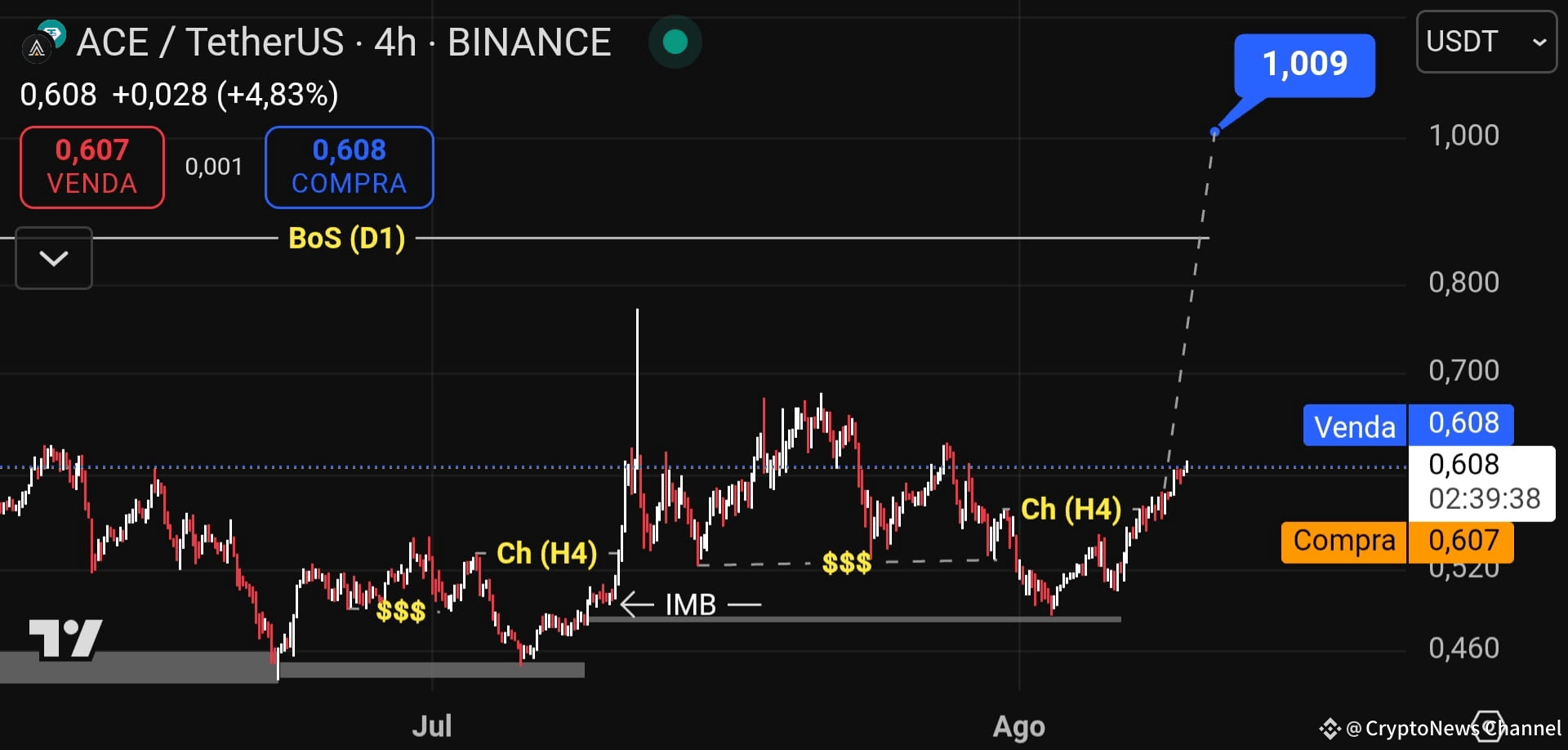Click the blue Venda 0,608 axis label
This screenshot has height=750, width=1568.
[x=1408, y=425]
